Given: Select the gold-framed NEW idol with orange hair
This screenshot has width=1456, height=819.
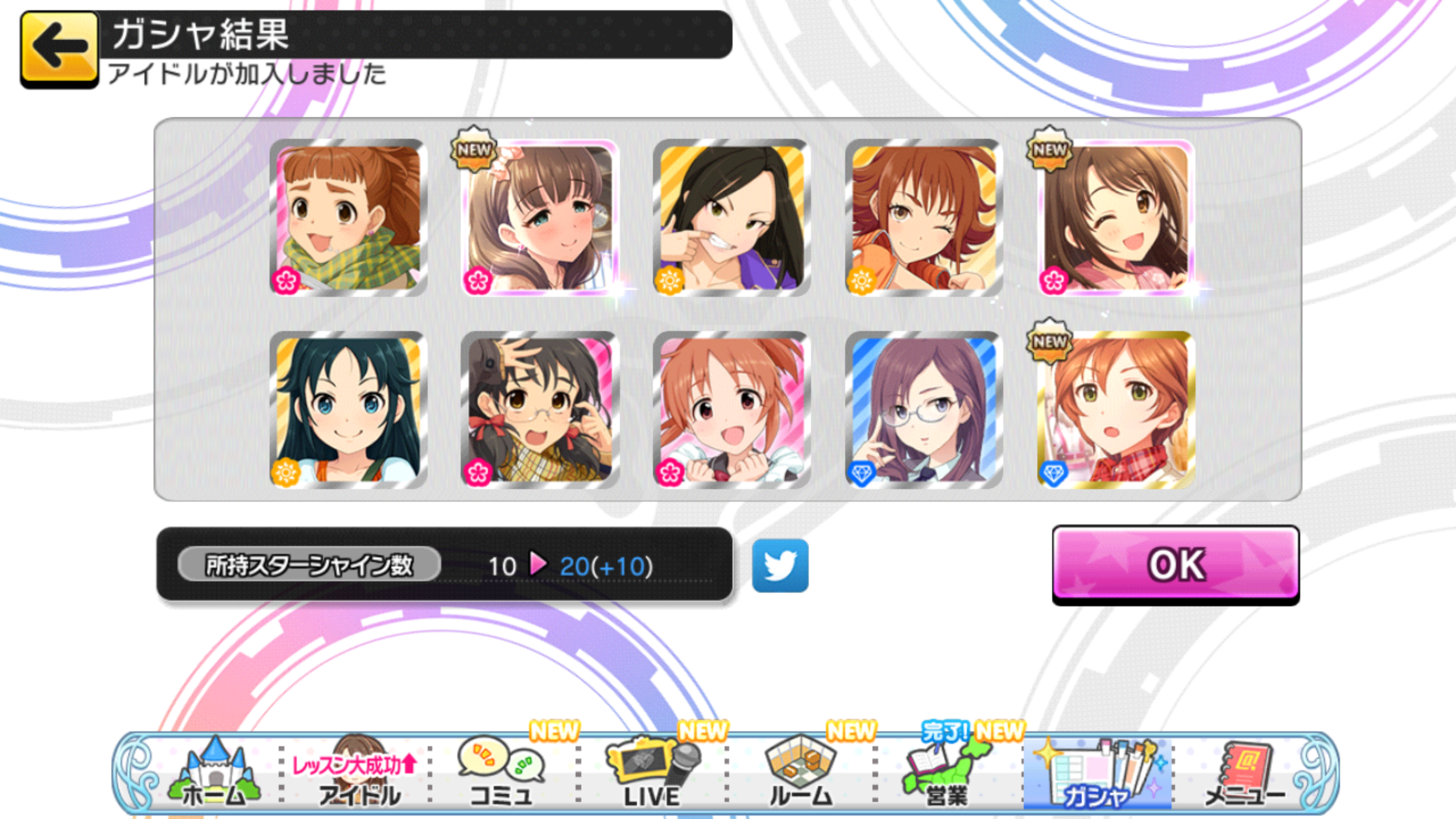Looking at the screenshot, I should click(x=1116, y=410).
